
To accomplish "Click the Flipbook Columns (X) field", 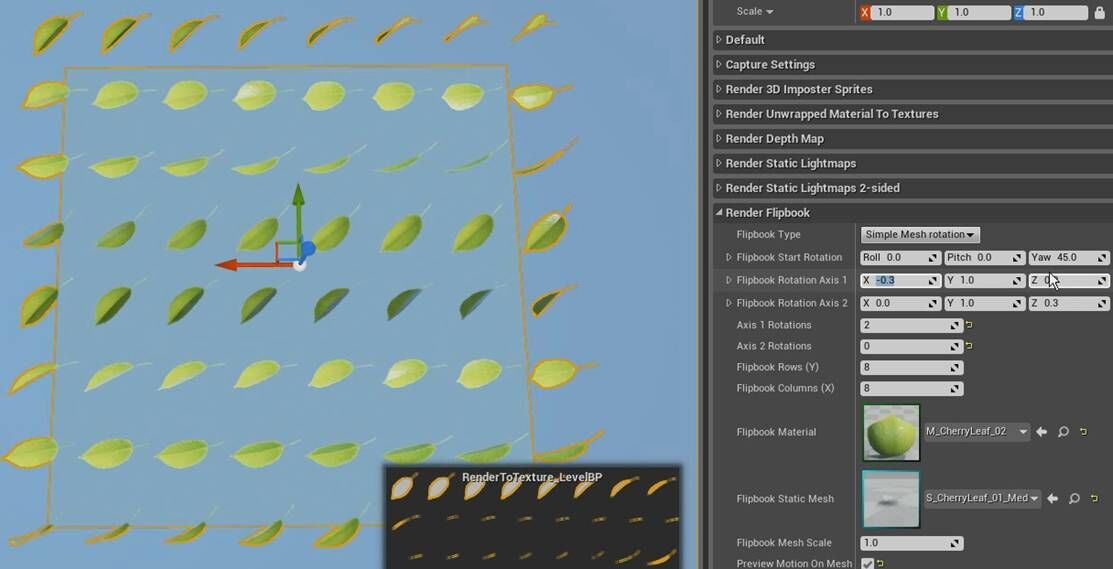I will pos(911,389).
